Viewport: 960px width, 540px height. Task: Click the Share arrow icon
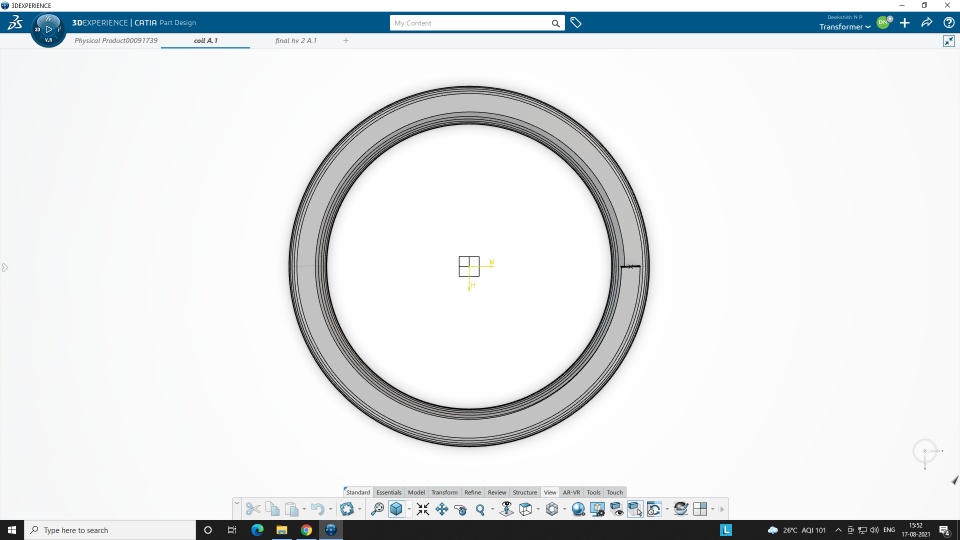[x=926, y=23]
